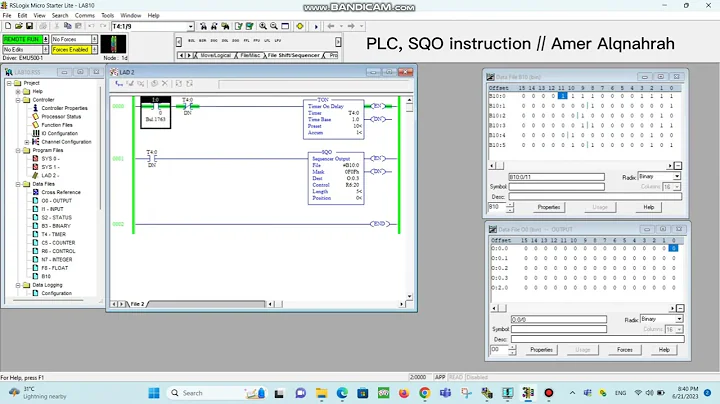720x404 pixels.
Task: Click Forces in Data File O0 window
Action: (x=624, y=350)
